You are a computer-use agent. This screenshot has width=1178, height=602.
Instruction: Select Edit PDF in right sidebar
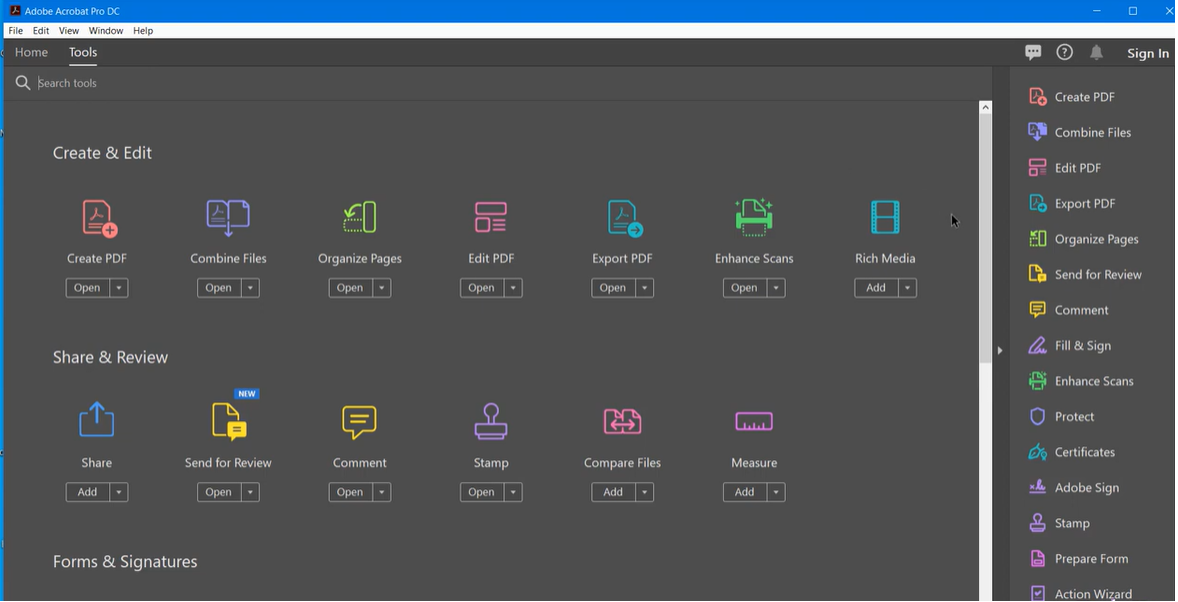(1065, 168)
